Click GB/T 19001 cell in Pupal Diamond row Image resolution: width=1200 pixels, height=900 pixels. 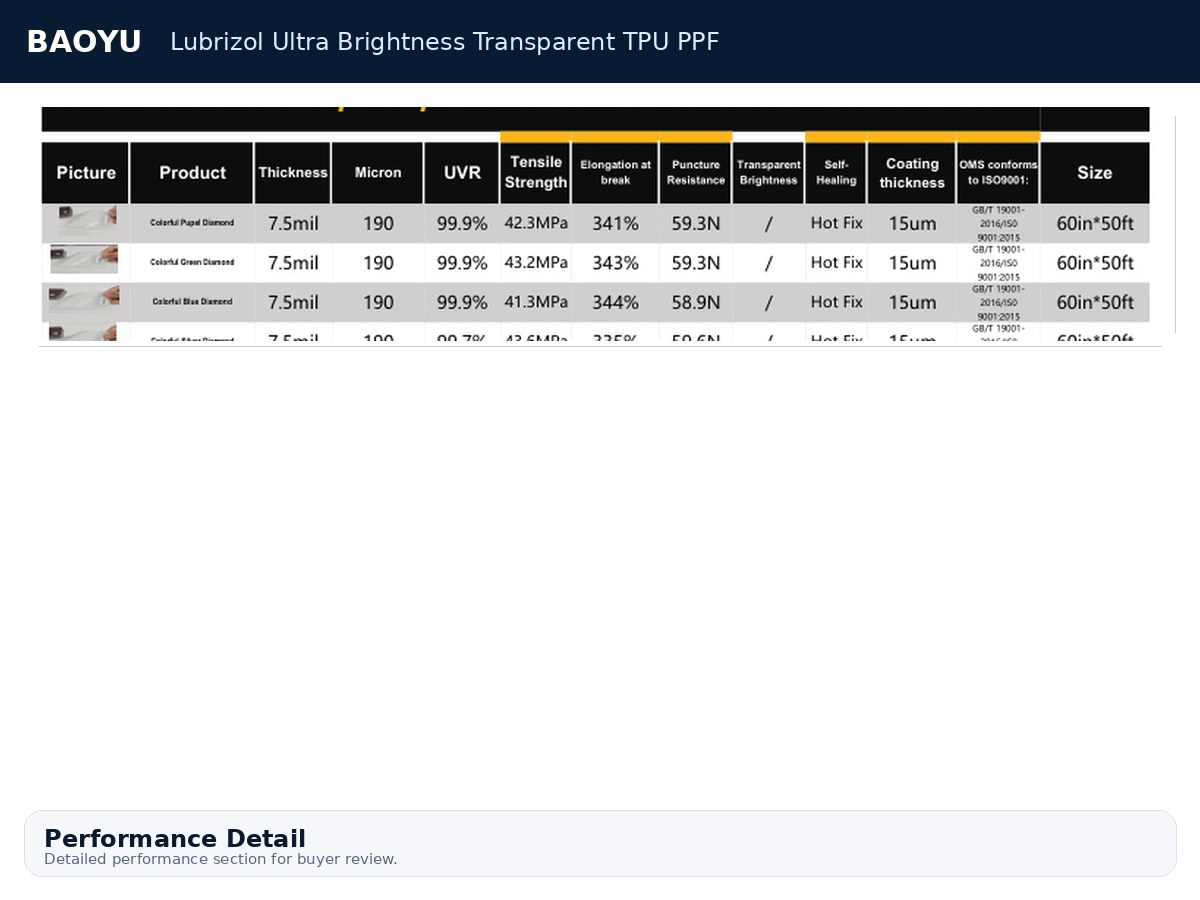(997, 224)
